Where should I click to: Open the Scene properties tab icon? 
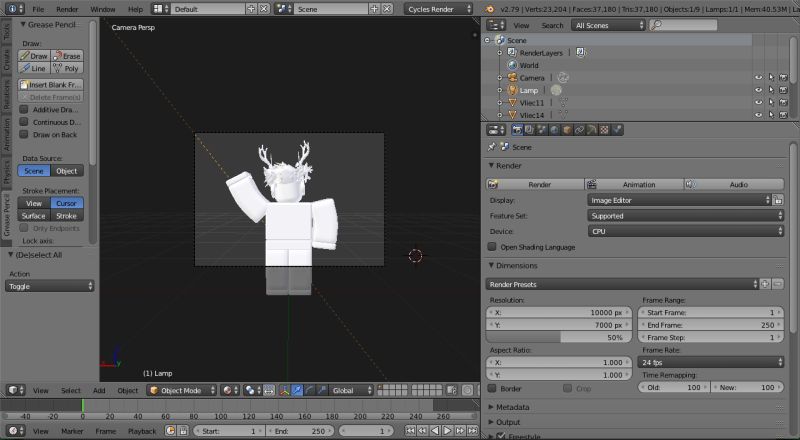click(542, 130)
